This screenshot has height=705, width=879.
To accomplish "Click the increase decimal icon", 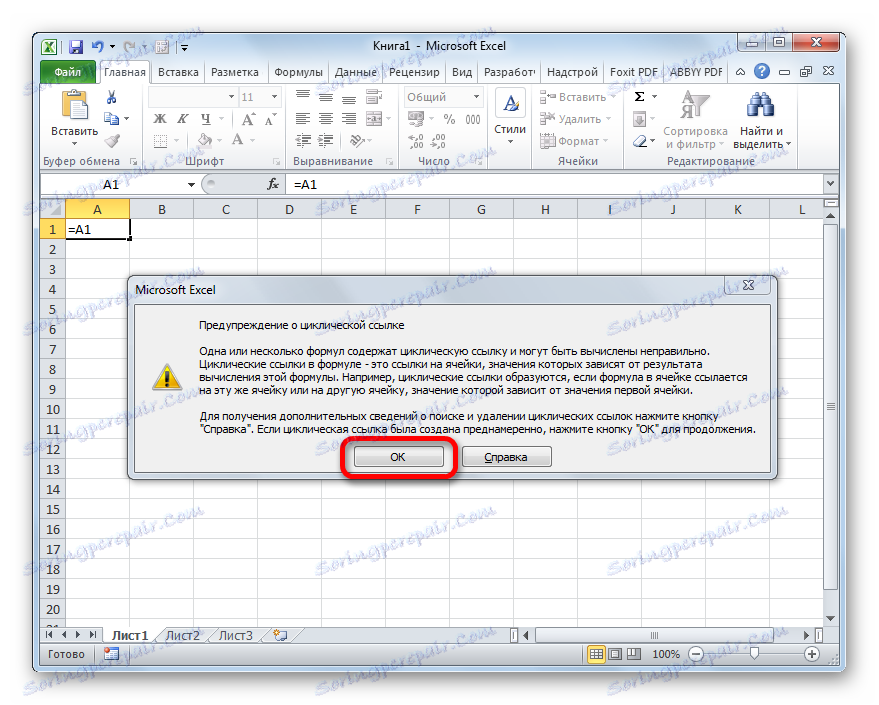I will (x=416, y=141).
